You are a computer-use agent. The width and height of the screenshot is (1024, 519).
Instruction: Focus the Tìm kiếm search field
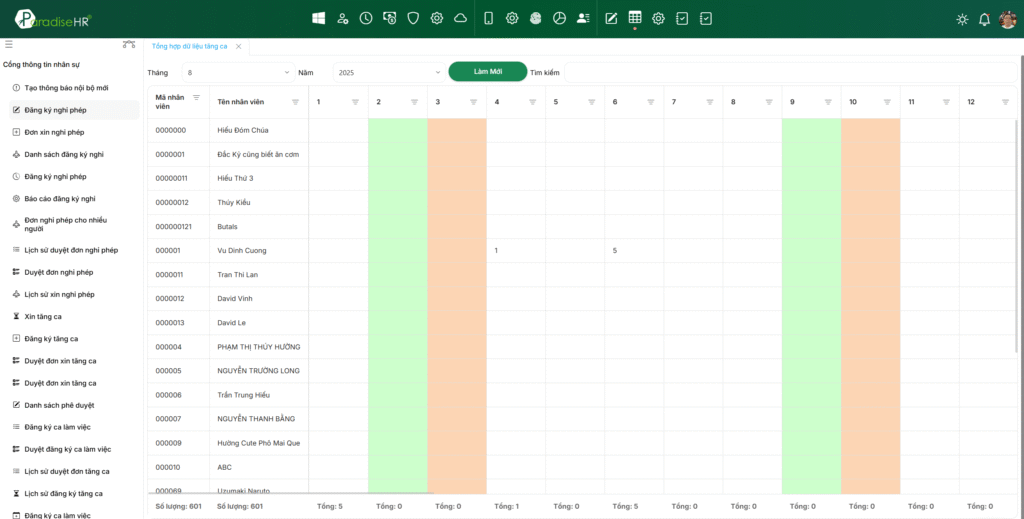(790, 72)
